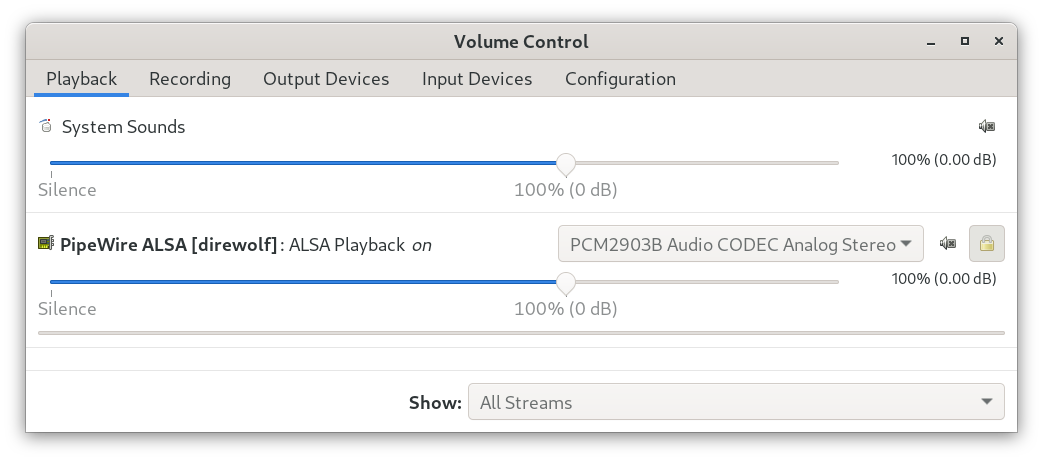Open the Output Devices tab
The height and width of the screenshot is (461, 1043).
tap(326, 78)
